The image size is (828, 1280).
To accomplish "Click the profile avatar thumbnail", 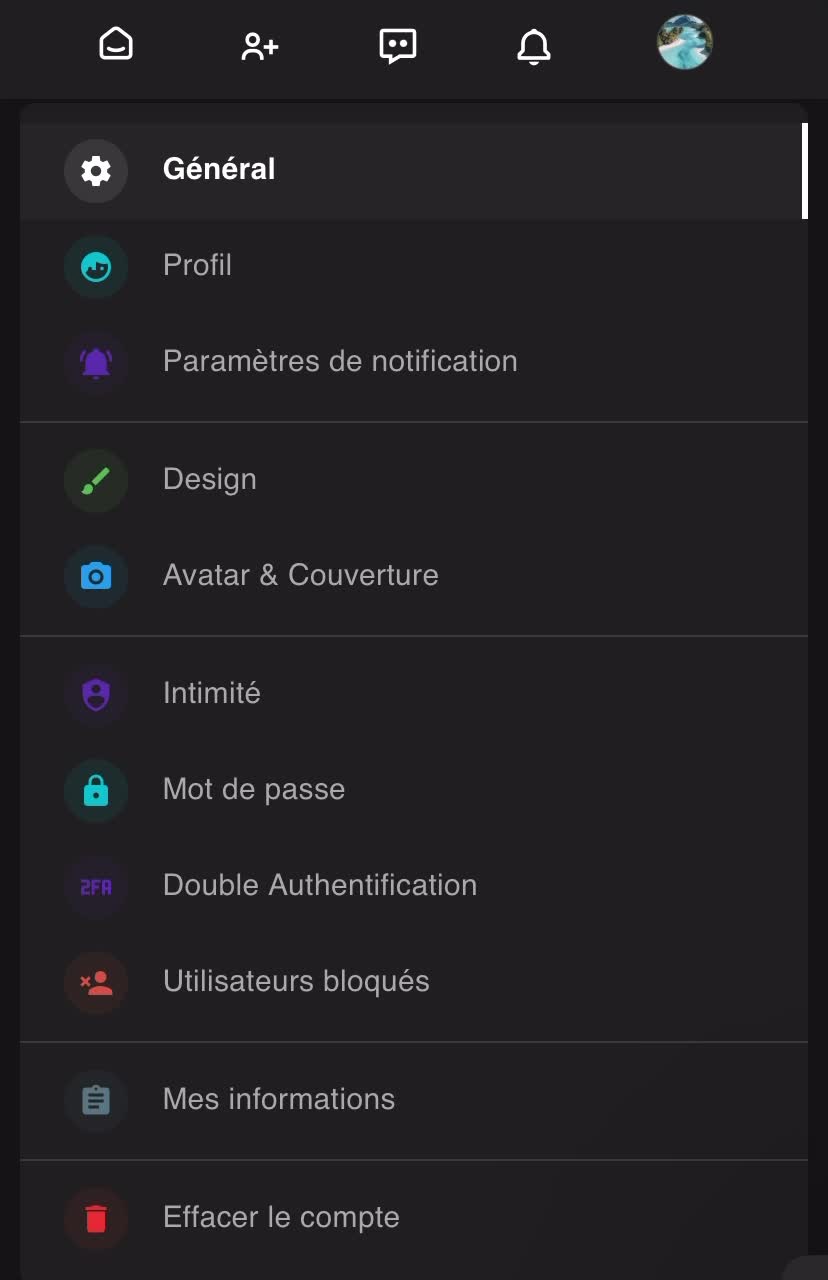I will (684, 42).
